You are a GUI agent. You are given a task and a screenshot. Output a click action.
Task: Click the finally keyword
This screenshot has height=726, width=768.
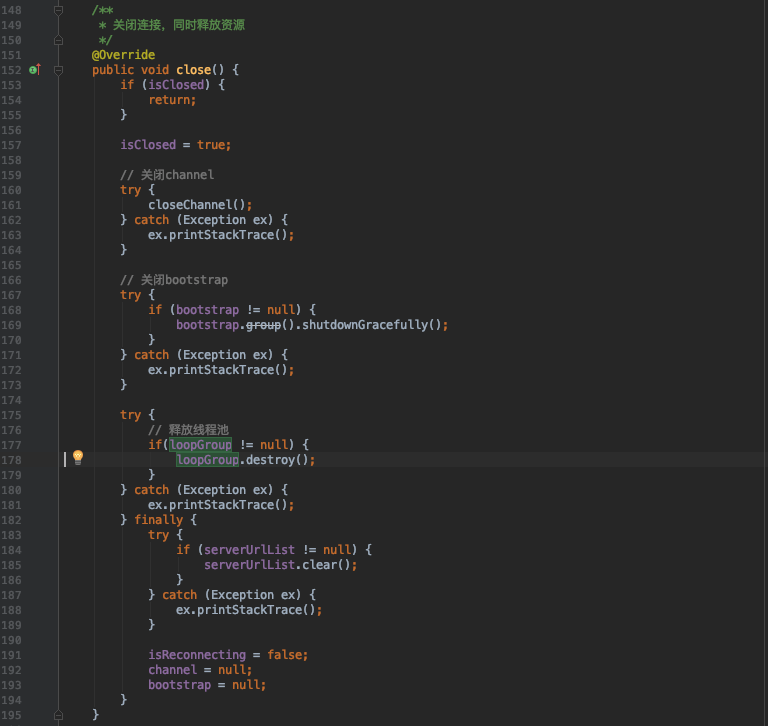coord(158,520)
